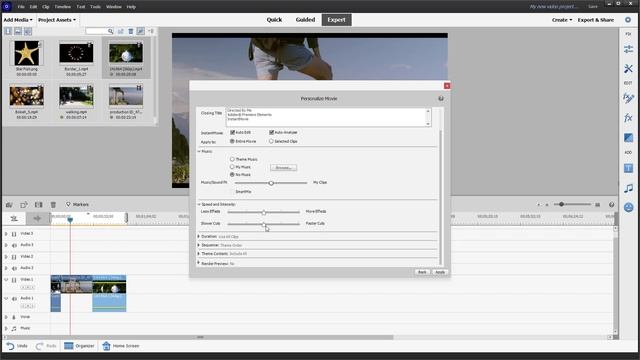Image resolution: width=640 pixels, height=360 pixels.
Task: Click the preferences gear icon at top right
Action: (628, 20)
